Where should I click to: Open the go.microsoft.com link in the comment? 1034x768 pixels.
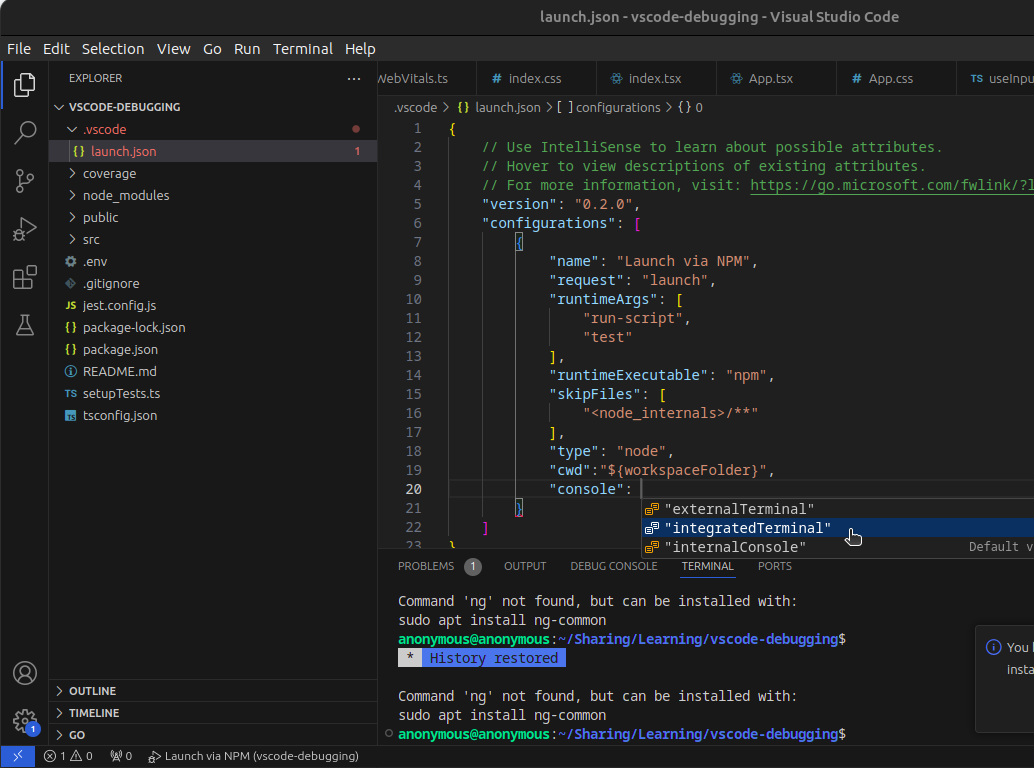tap(890, 185)
